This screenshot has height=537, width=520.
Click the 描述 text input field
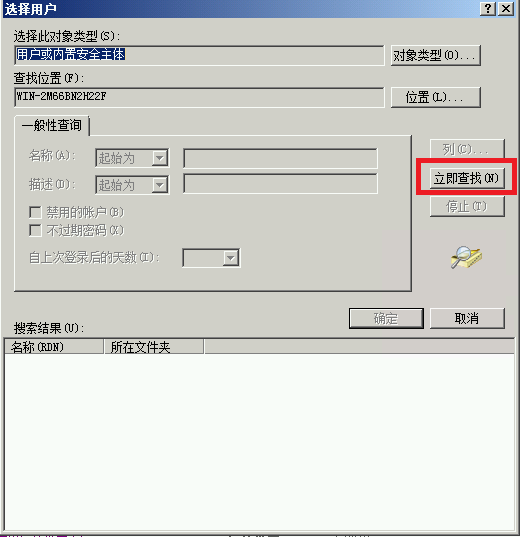(280, 184)
